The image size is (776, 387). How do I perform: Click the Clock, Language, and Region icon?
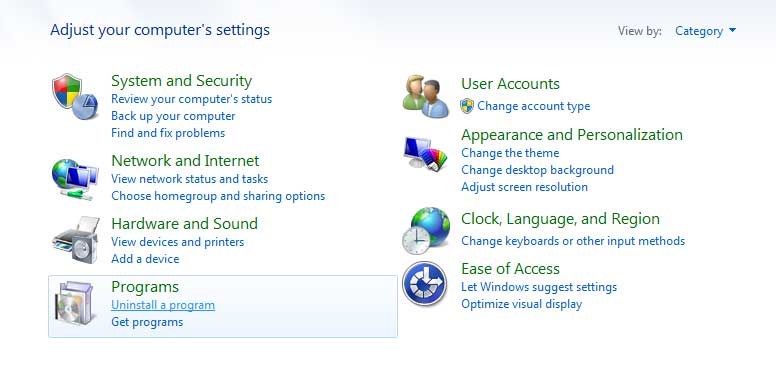(426, 231)
